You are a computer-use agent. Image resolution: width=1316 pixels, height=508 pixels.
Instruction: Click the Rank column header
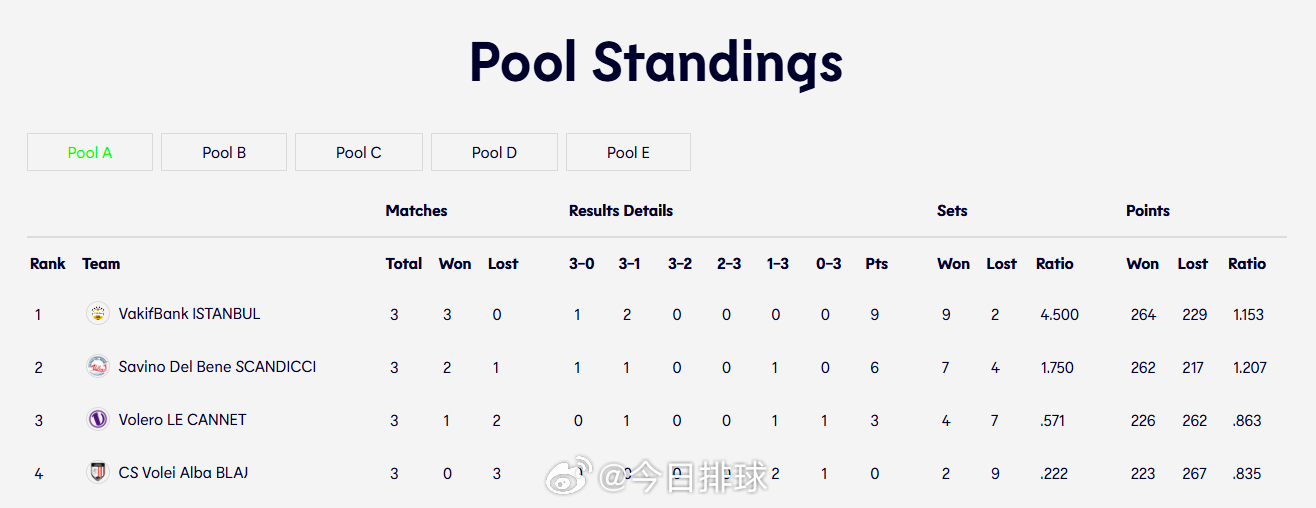pyautogui.click(x=47, y=264)
